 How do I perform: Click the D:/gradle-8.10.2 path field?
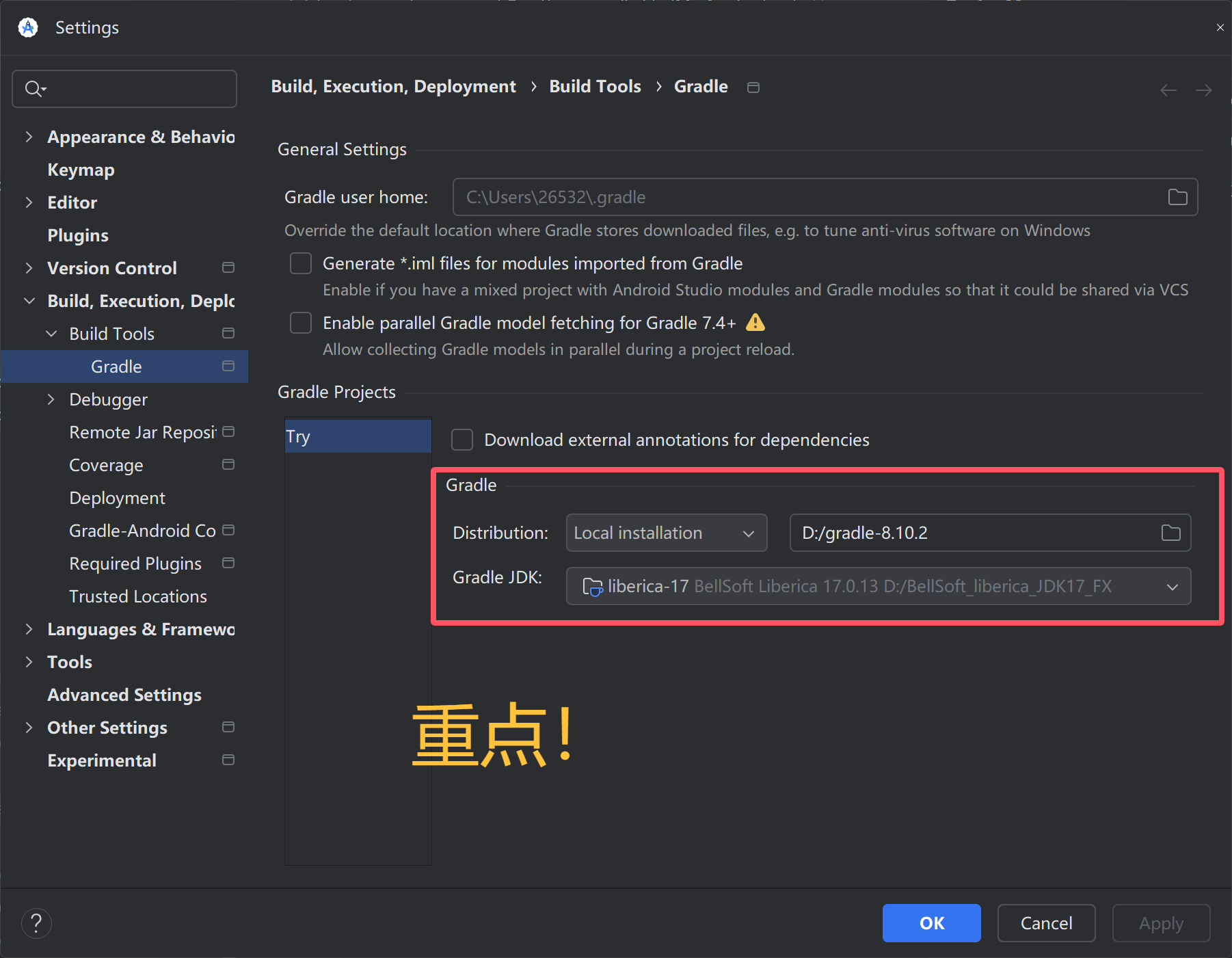990,533
